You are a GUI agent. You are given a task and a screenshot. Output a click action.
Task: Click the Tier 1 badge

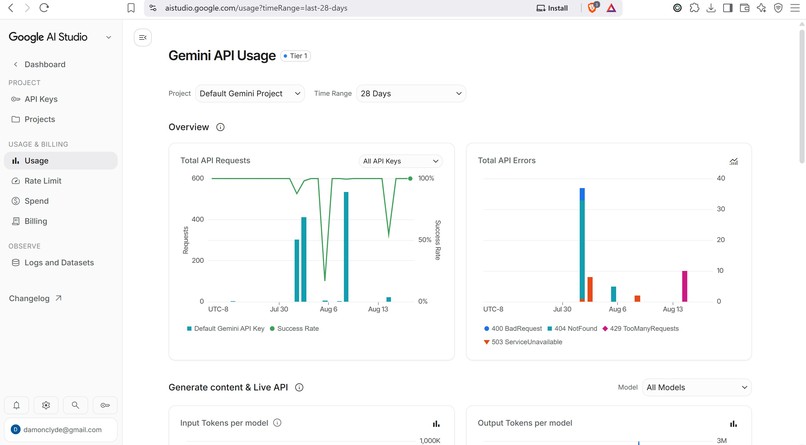pos(296,55)
